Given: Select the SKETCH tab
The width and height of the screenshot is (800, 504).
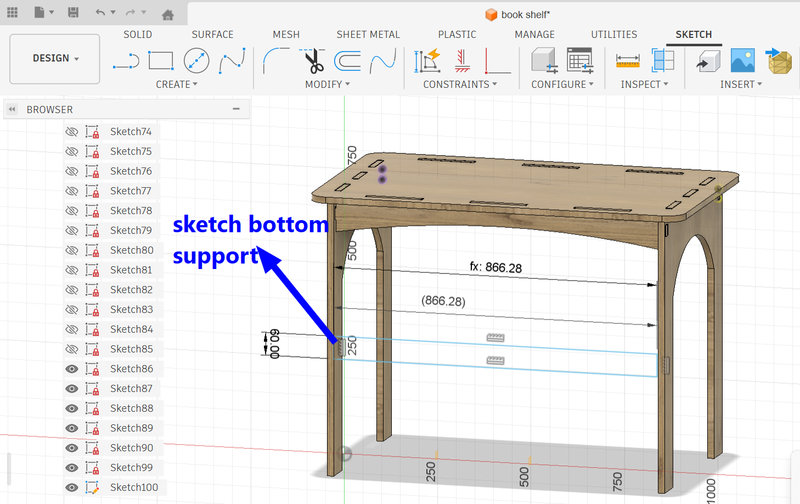Looking at the screenshot, I should pos(693,34).
